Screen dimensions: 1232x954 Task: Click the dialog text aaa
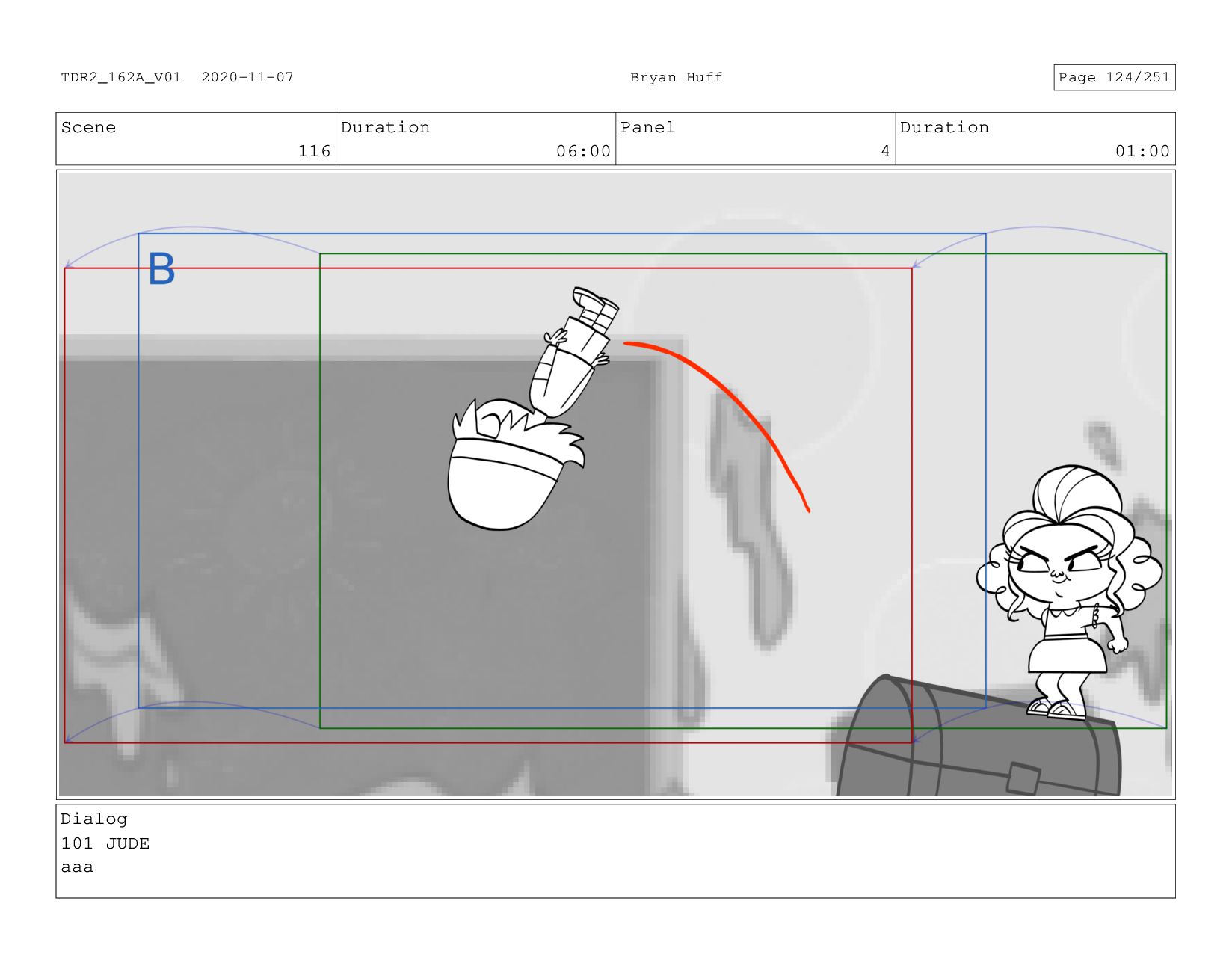(x=77, y=867)
